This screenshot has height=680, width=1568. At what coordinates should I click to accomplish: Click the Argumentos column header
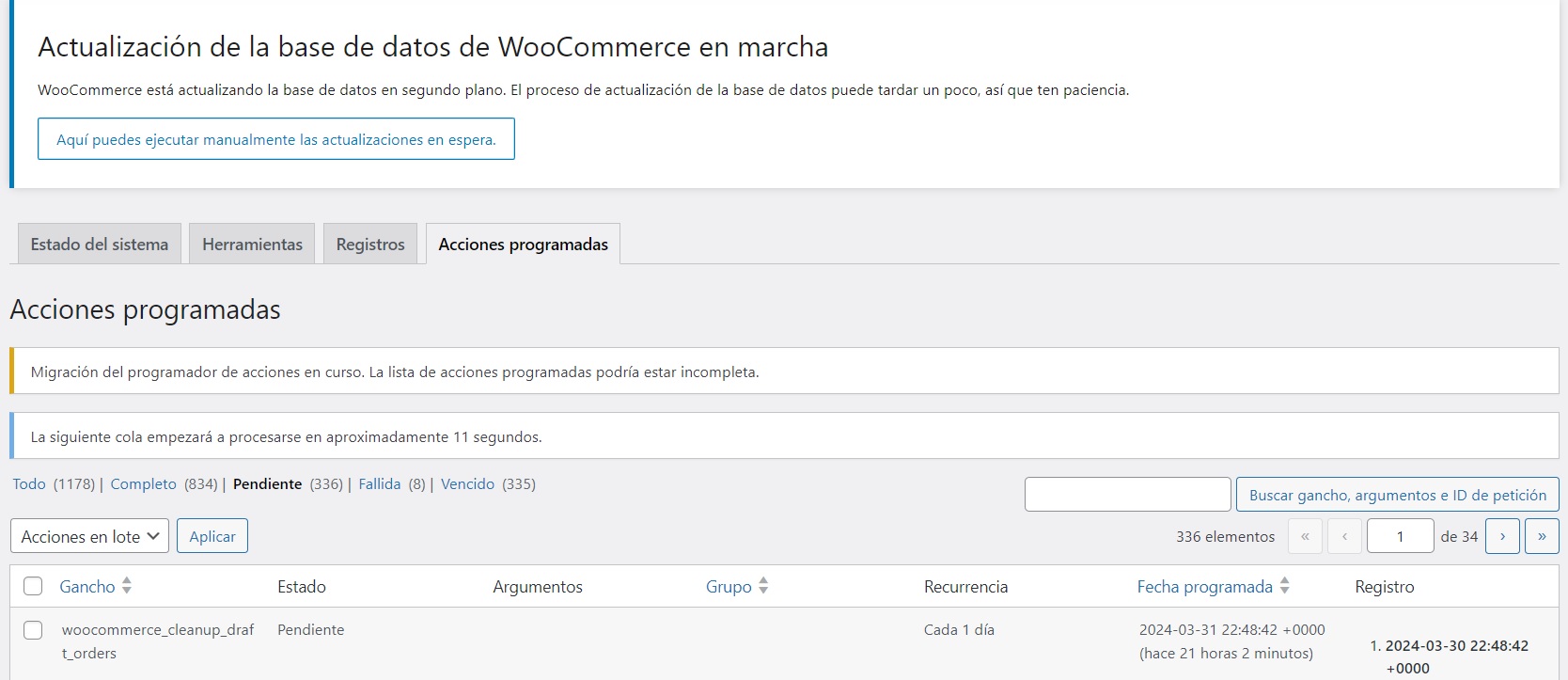tap(538, 586)
